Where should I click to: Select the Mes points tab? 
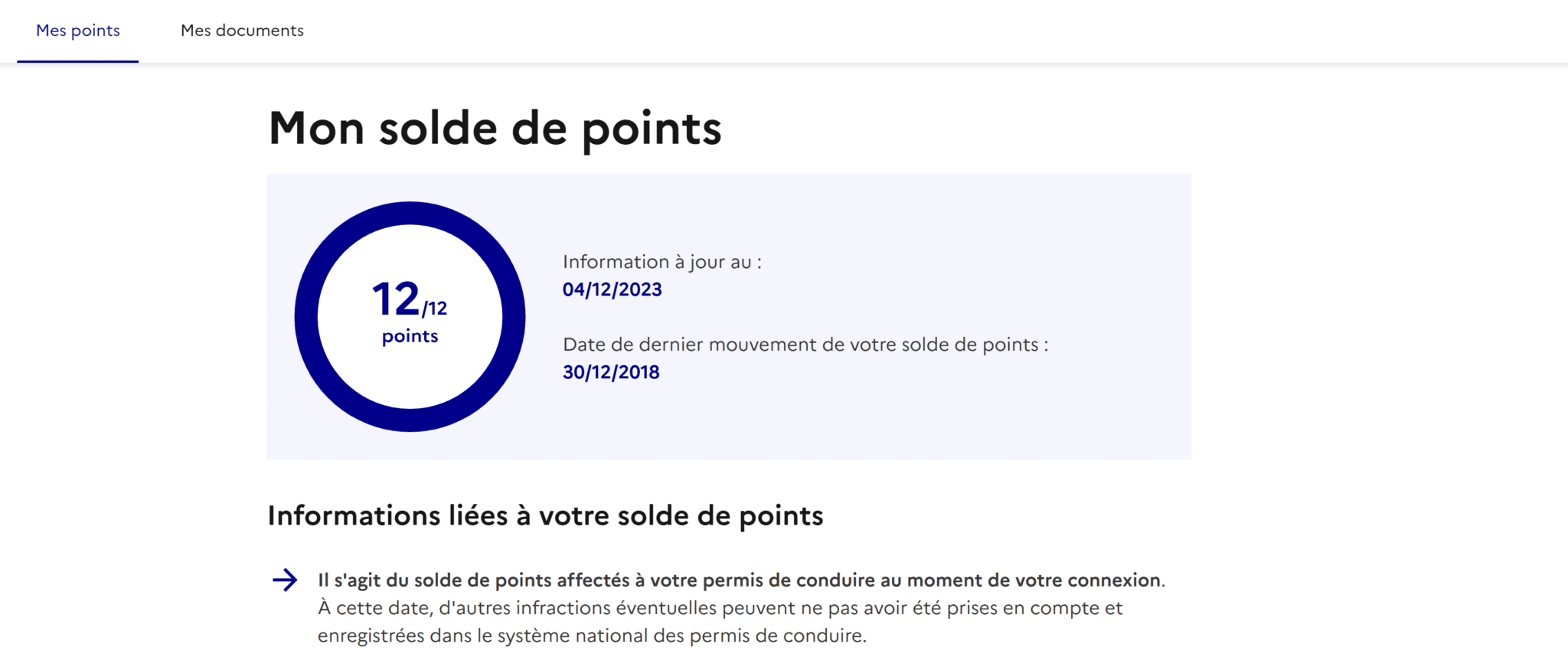pyautogui.click(x=77, y=31)
